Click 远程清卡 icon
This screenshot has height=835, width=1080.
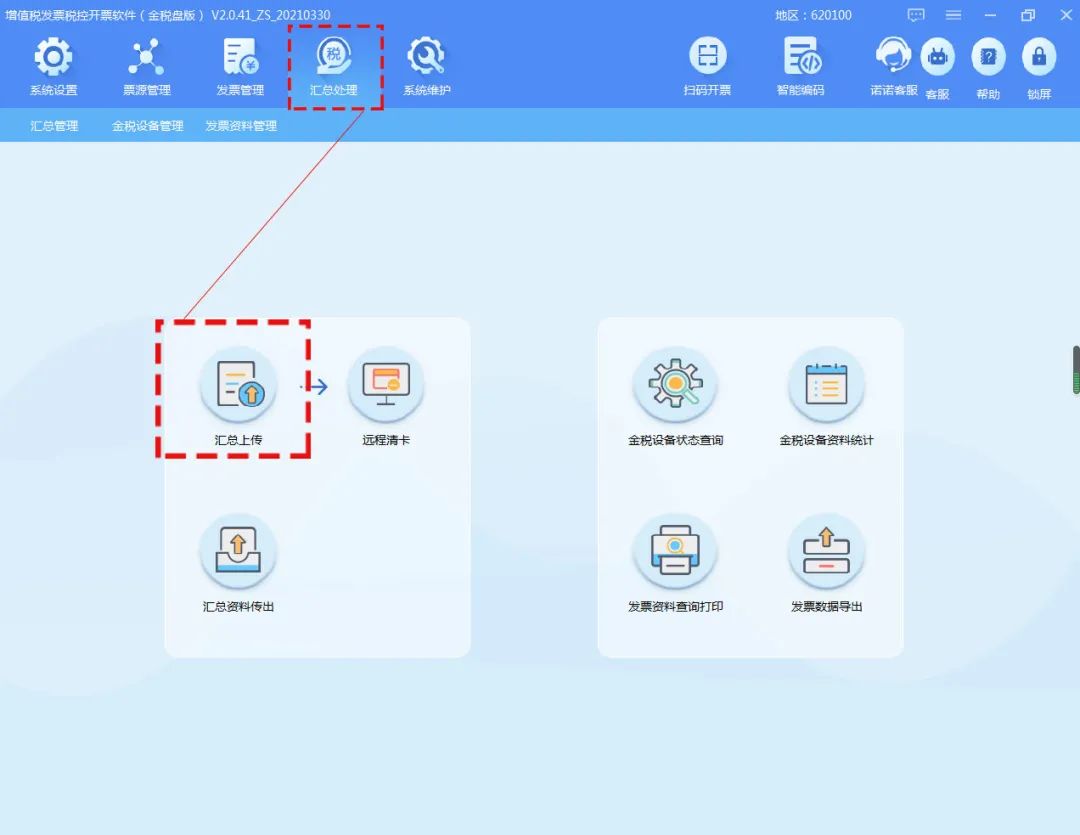[386, 384]
